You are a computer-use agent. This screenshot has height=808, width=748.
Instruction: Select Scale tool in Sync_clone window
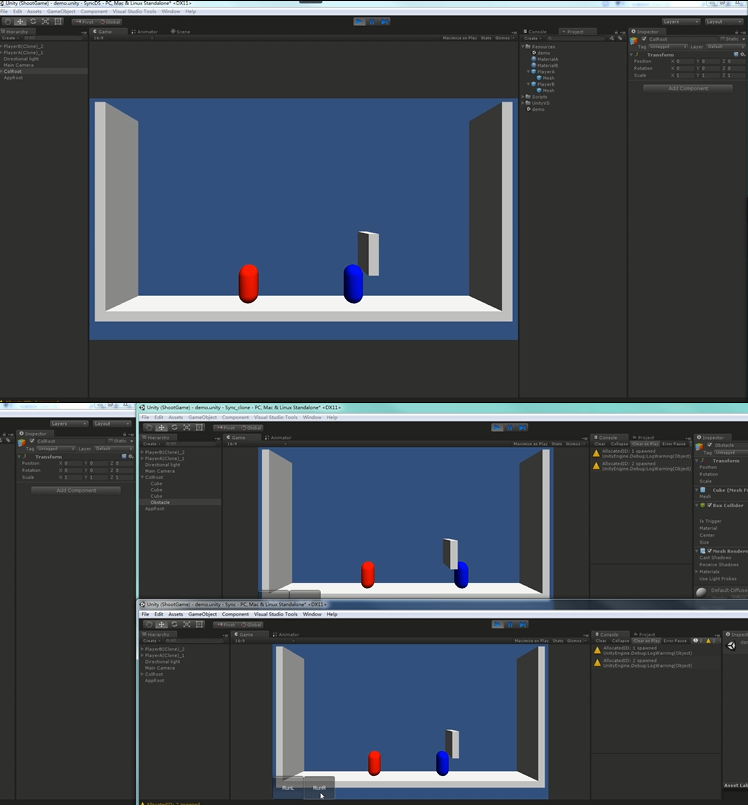pyautogui.click(x=186, y=428)
